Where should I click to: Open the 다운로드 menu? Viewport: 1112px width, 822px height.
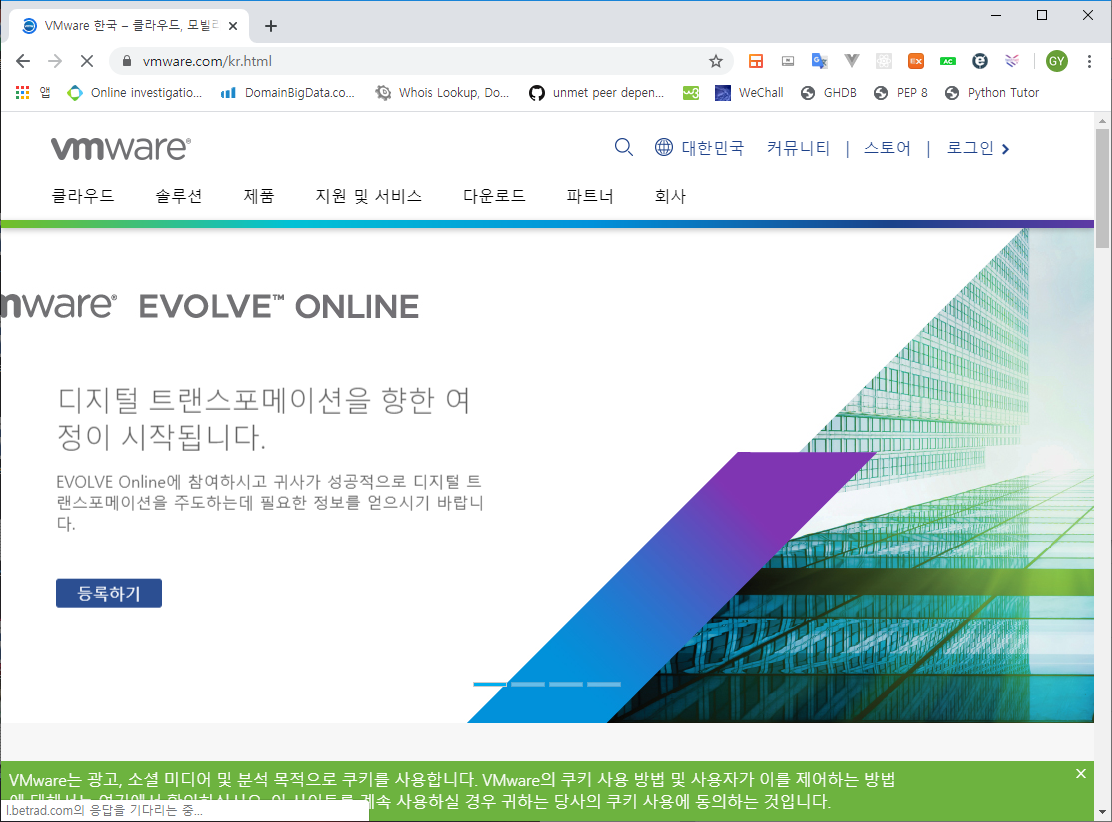[x=494, y=196]
